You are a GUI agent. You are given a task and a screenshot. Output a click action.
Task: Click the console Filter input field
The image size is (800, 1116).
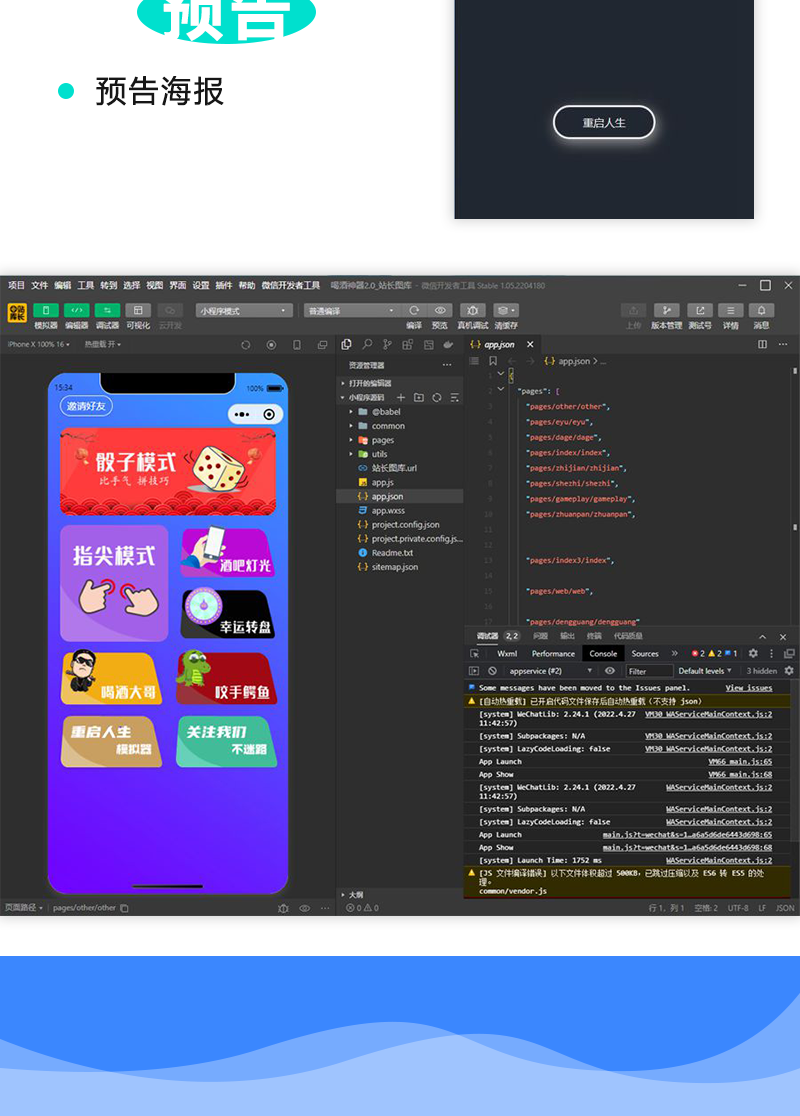click(x=648, y=671)
